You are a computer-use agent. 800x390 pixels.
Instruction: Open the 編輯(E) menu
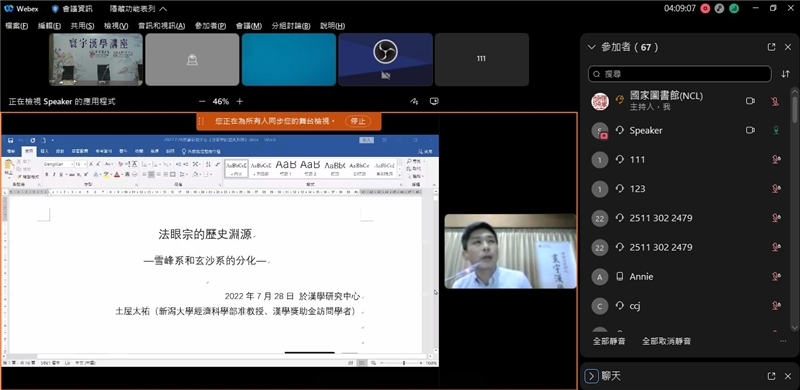pyautogui.click(x=49, y=26)
